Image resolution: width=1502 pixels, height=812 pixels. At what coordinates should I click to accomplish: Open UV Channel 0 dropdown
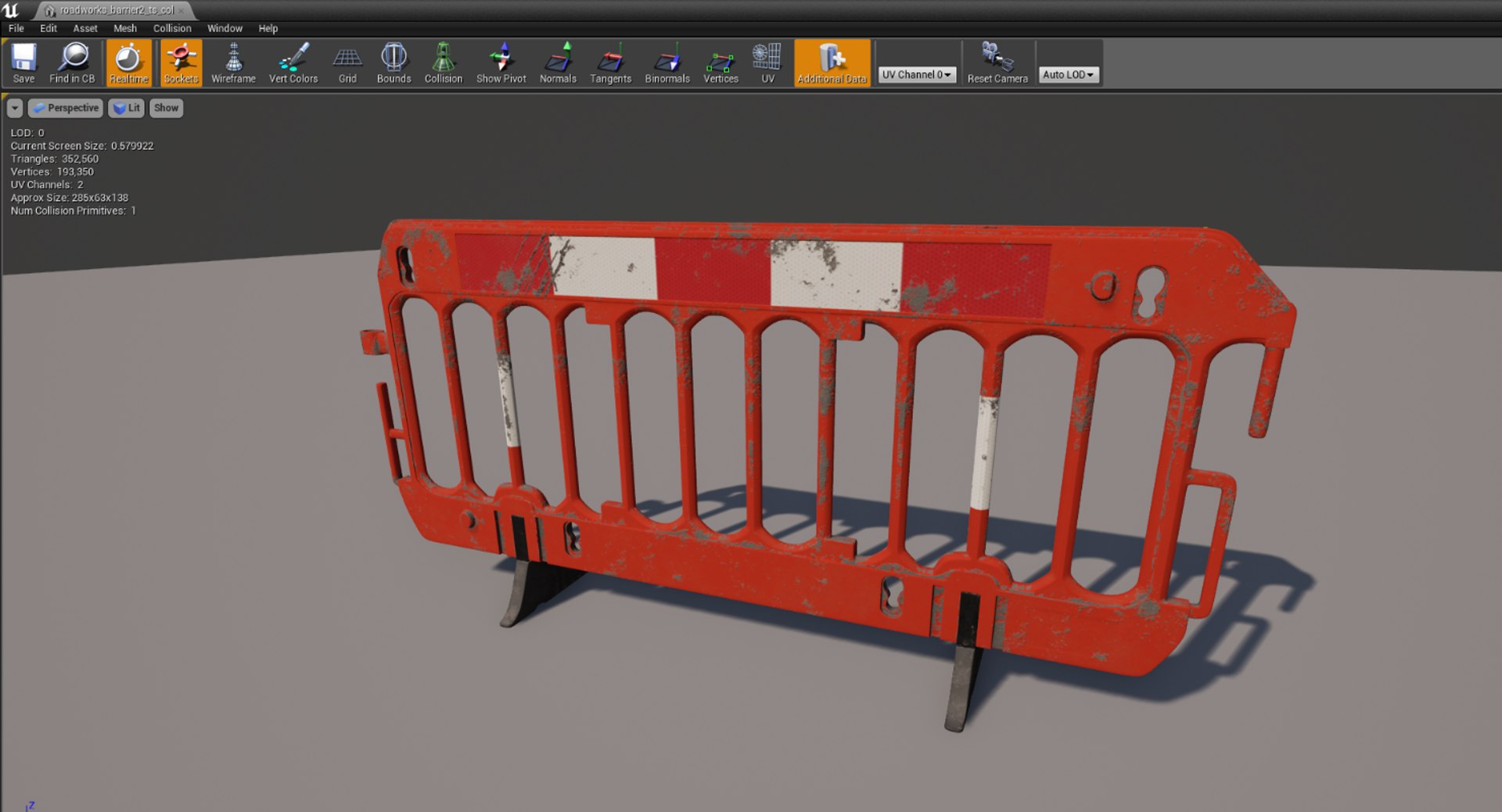[917, 74]
